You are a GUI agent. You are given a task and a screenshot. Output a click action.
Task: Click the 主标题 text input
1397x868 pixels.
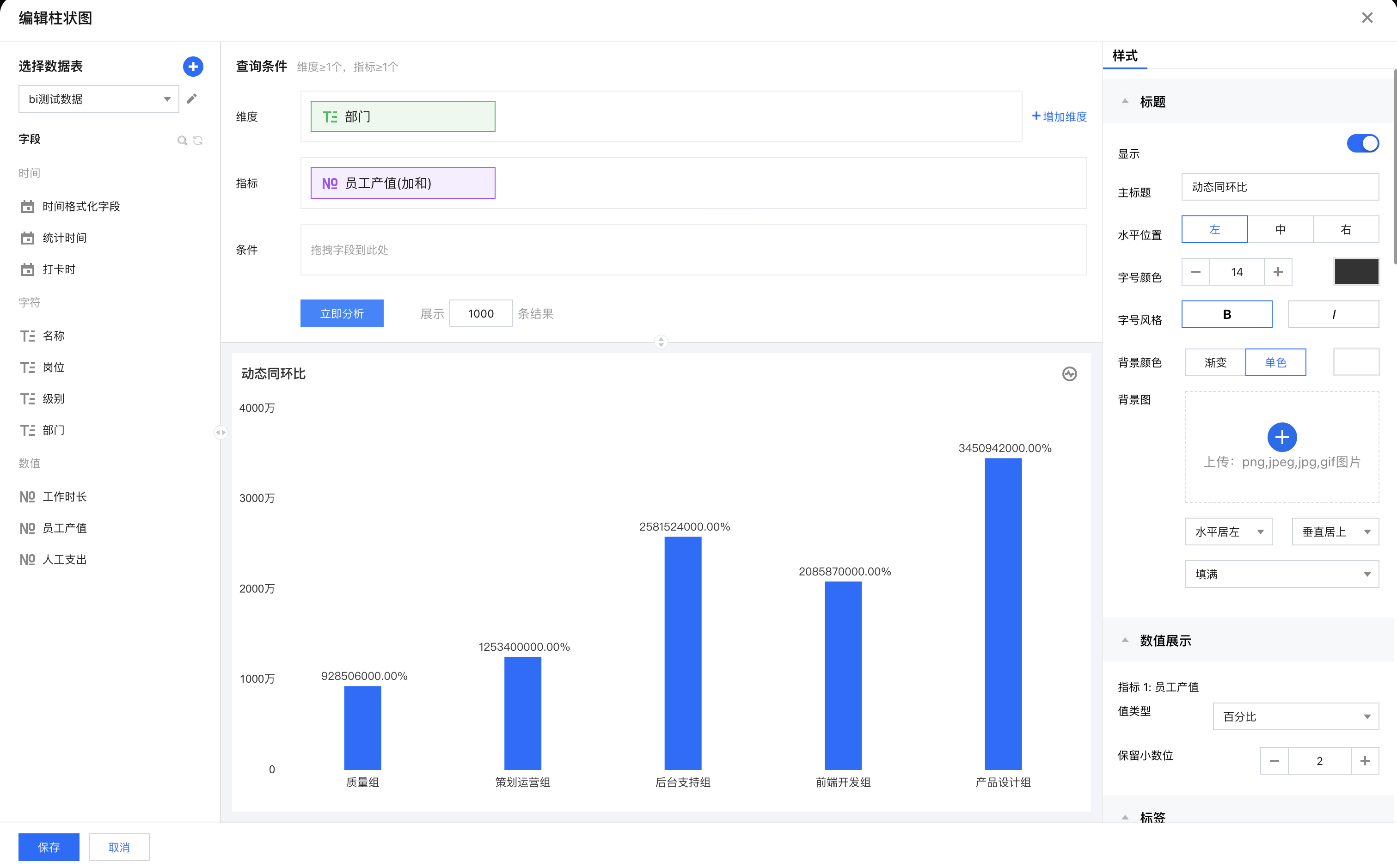point(1280,187)
